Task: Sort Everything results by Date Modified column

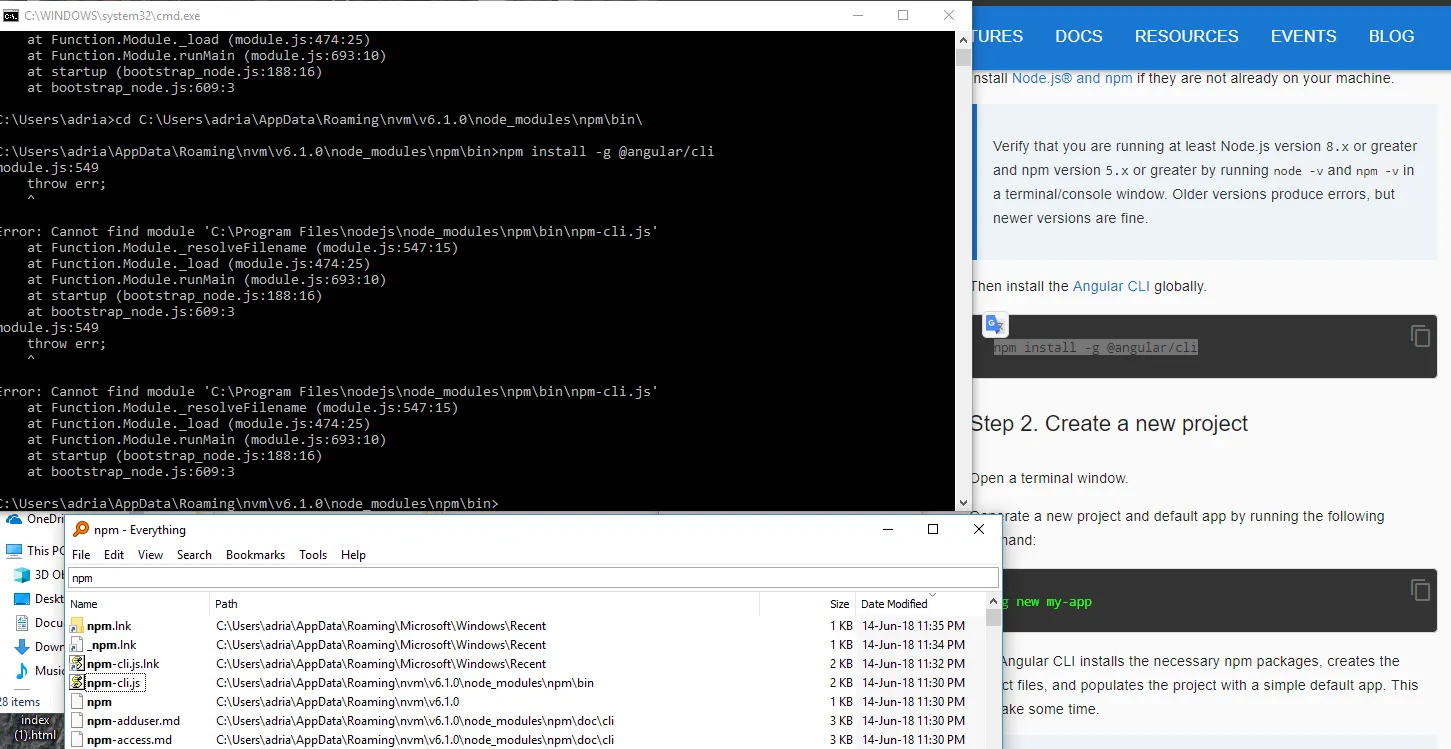Action: tap(920, 604)
